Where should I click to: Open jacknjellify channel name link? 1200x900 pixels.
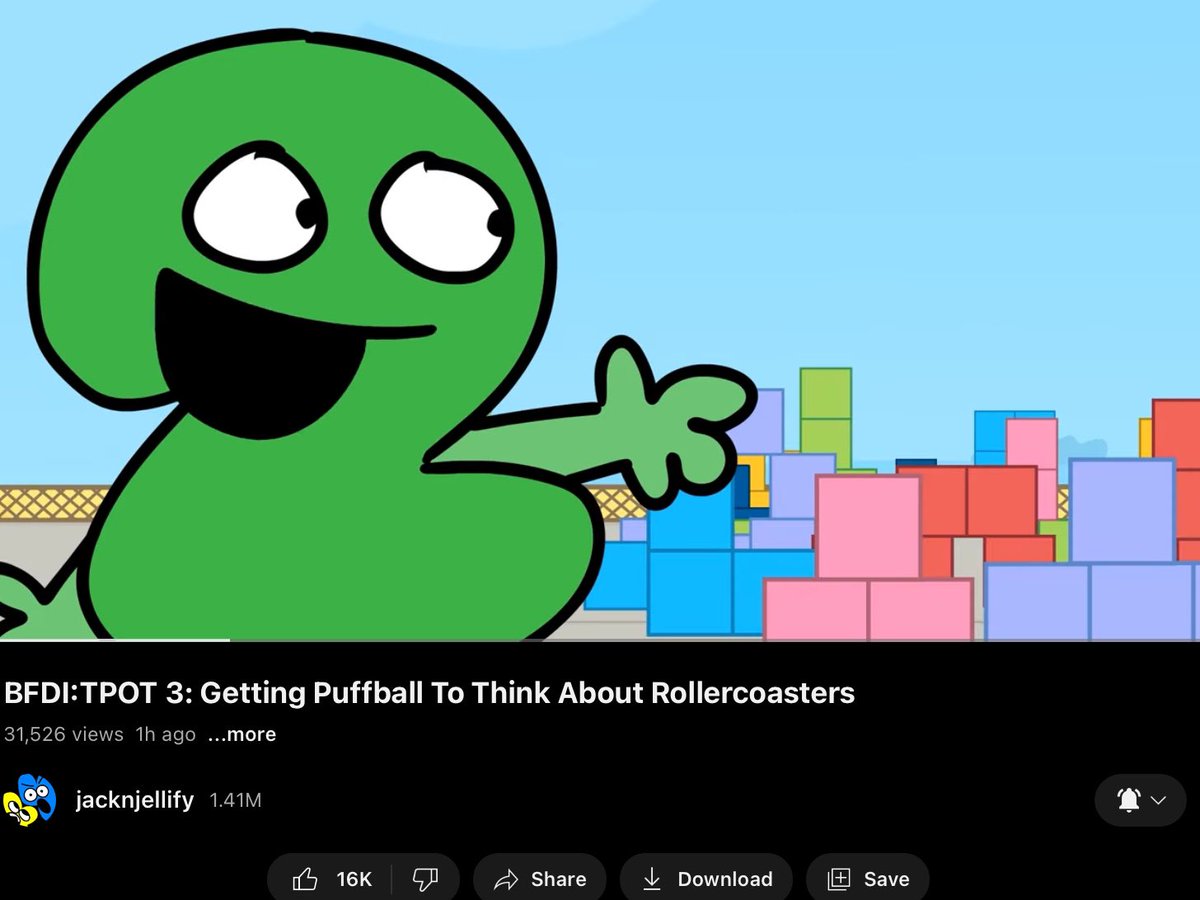[134, 800]
